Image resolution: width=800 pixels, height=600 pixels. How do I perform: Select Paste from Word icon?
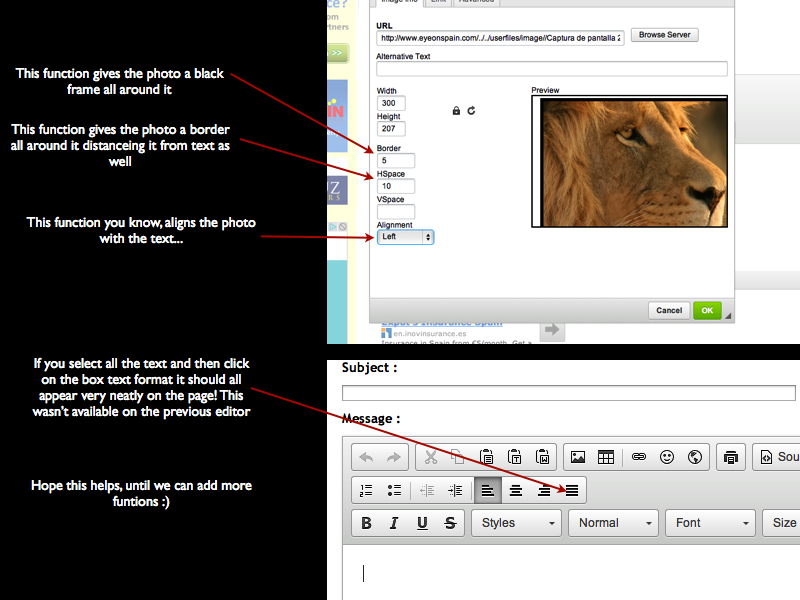(x=542, y=457)
